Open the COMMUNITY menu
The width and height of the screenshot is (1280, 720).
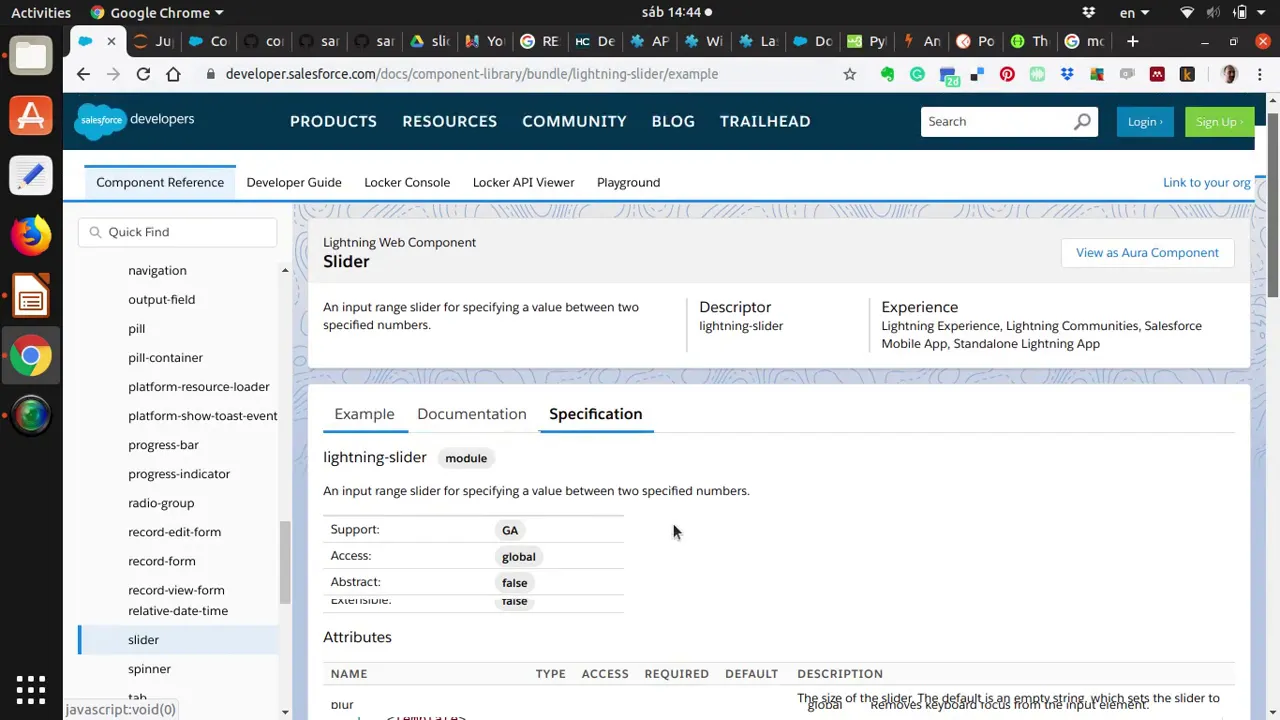tap(574, 121)
